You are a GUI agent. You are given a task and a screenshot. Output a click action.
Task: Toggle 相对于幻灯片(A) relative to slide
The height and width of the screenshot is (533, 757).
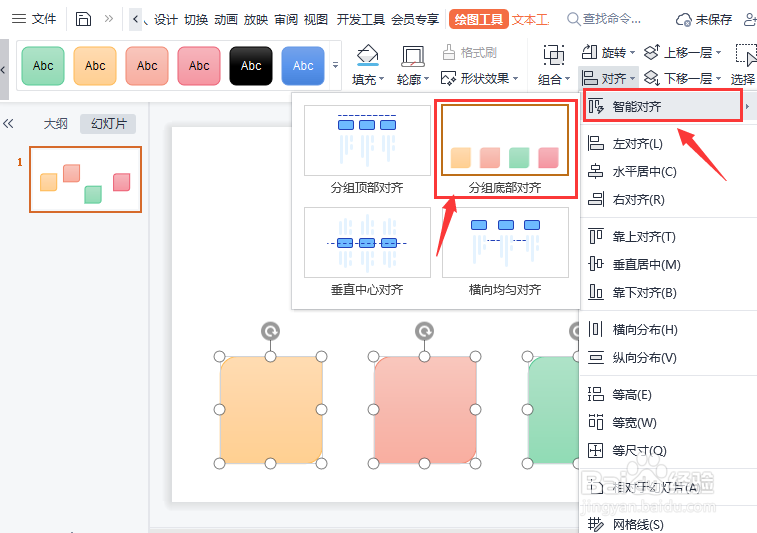pyautogui.click(x=655, y=487)
